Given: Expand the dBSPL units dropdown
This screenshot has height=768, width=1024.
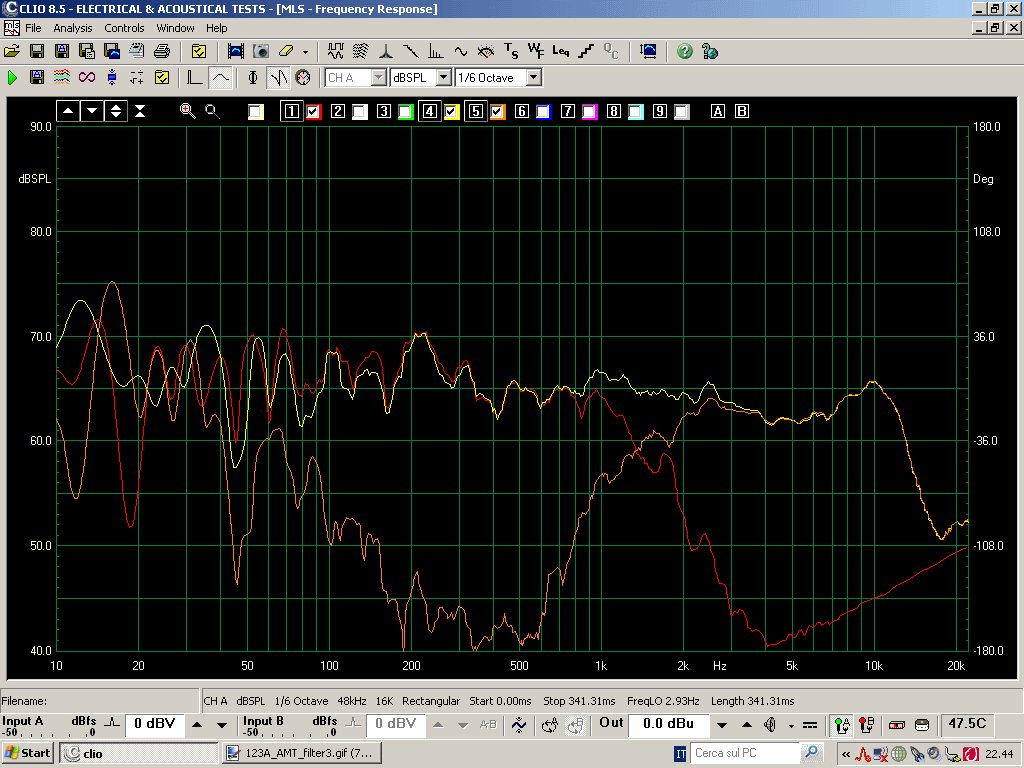Looking at the screenshot, I should (x=443, y=77).
